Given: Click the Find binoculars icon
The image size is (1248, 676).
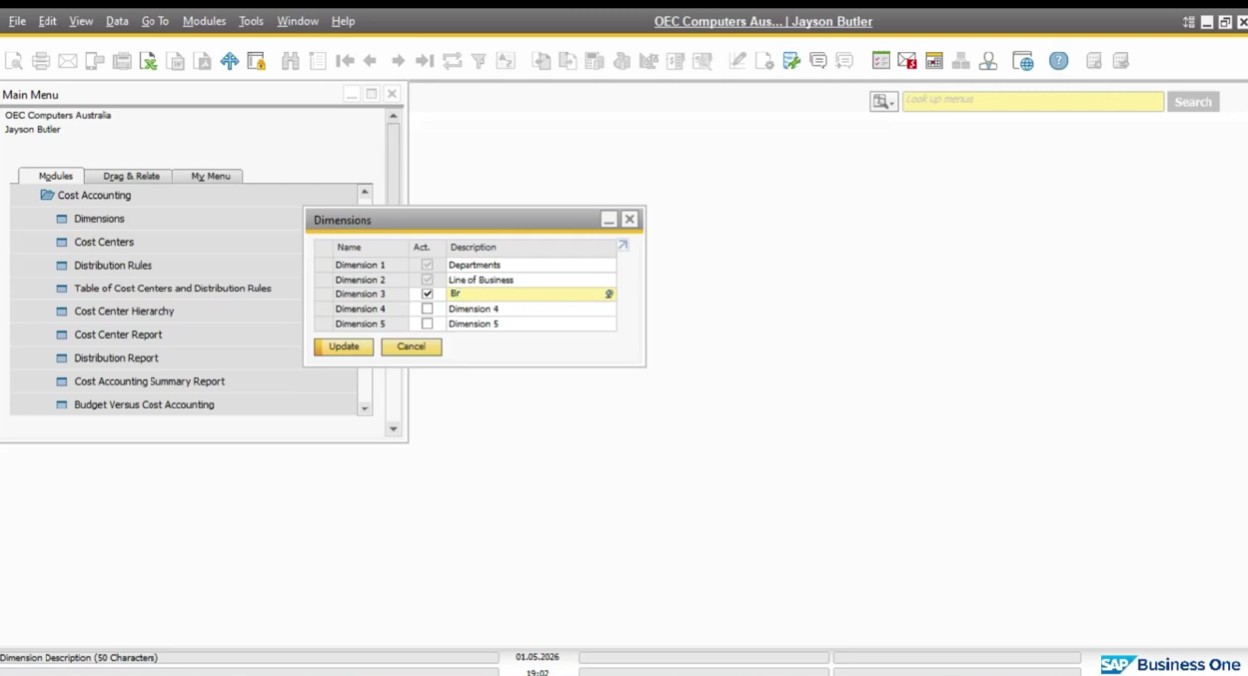Looking at the screenshot, I should point(291,61).
